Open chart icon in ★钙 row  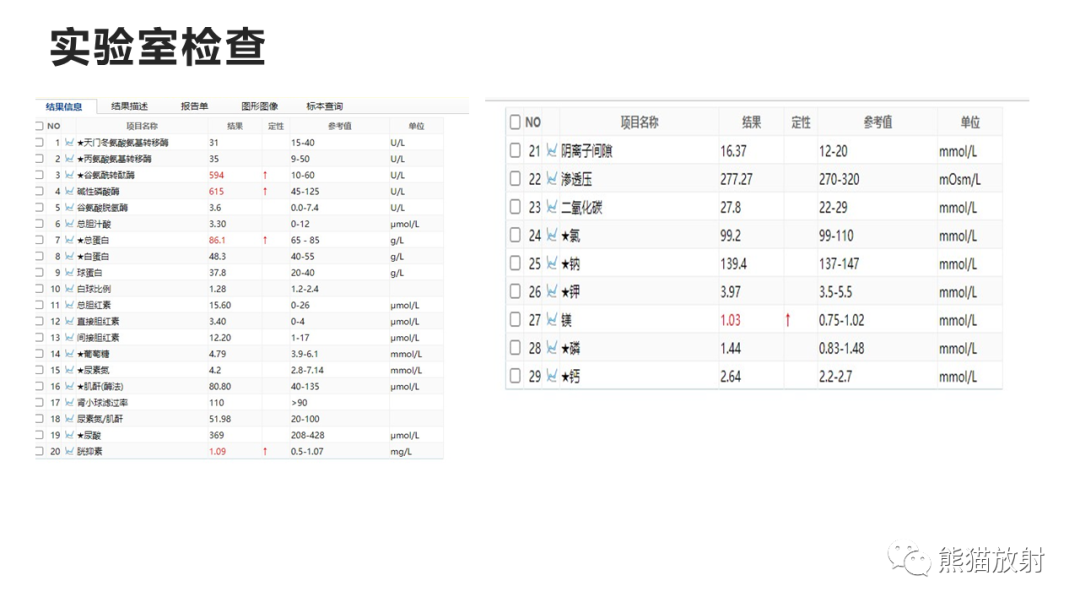point(552,376)
